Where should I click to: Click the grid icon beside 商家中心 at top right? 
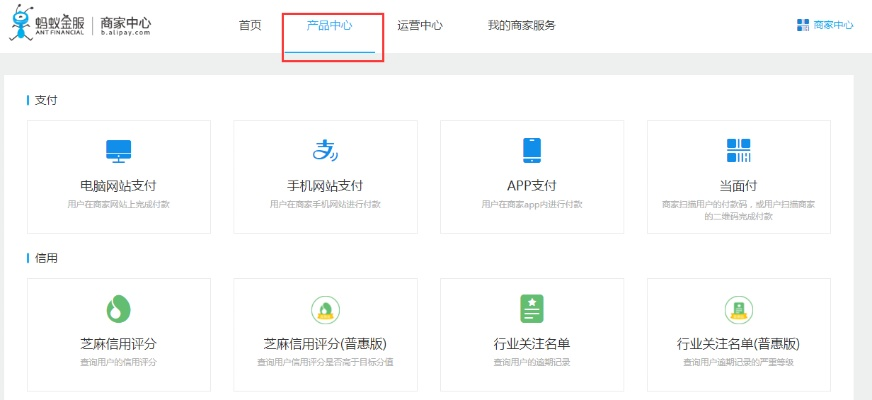pyautogui.click(x=802, y=25)
